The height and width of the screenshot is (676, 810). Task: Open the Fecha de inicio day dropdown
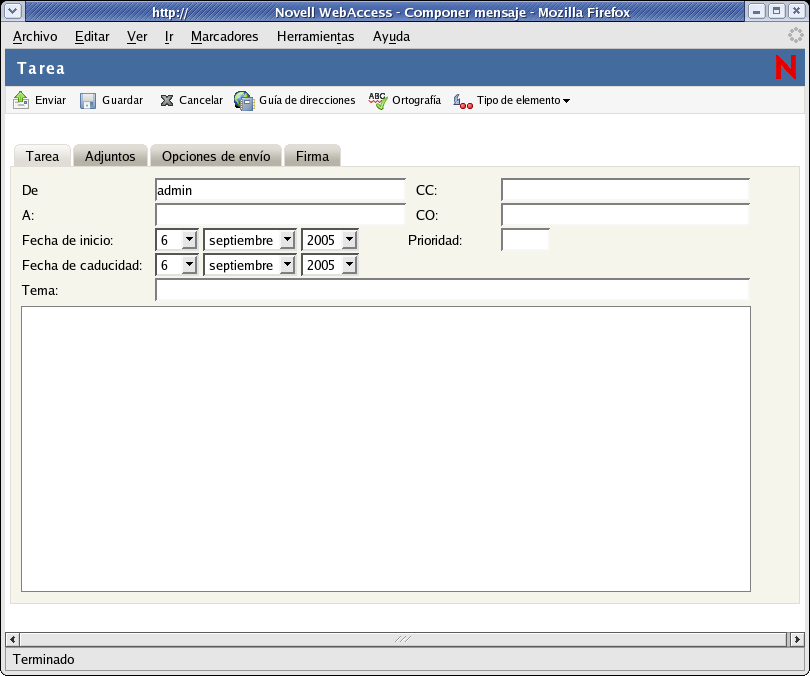[190, 240]
